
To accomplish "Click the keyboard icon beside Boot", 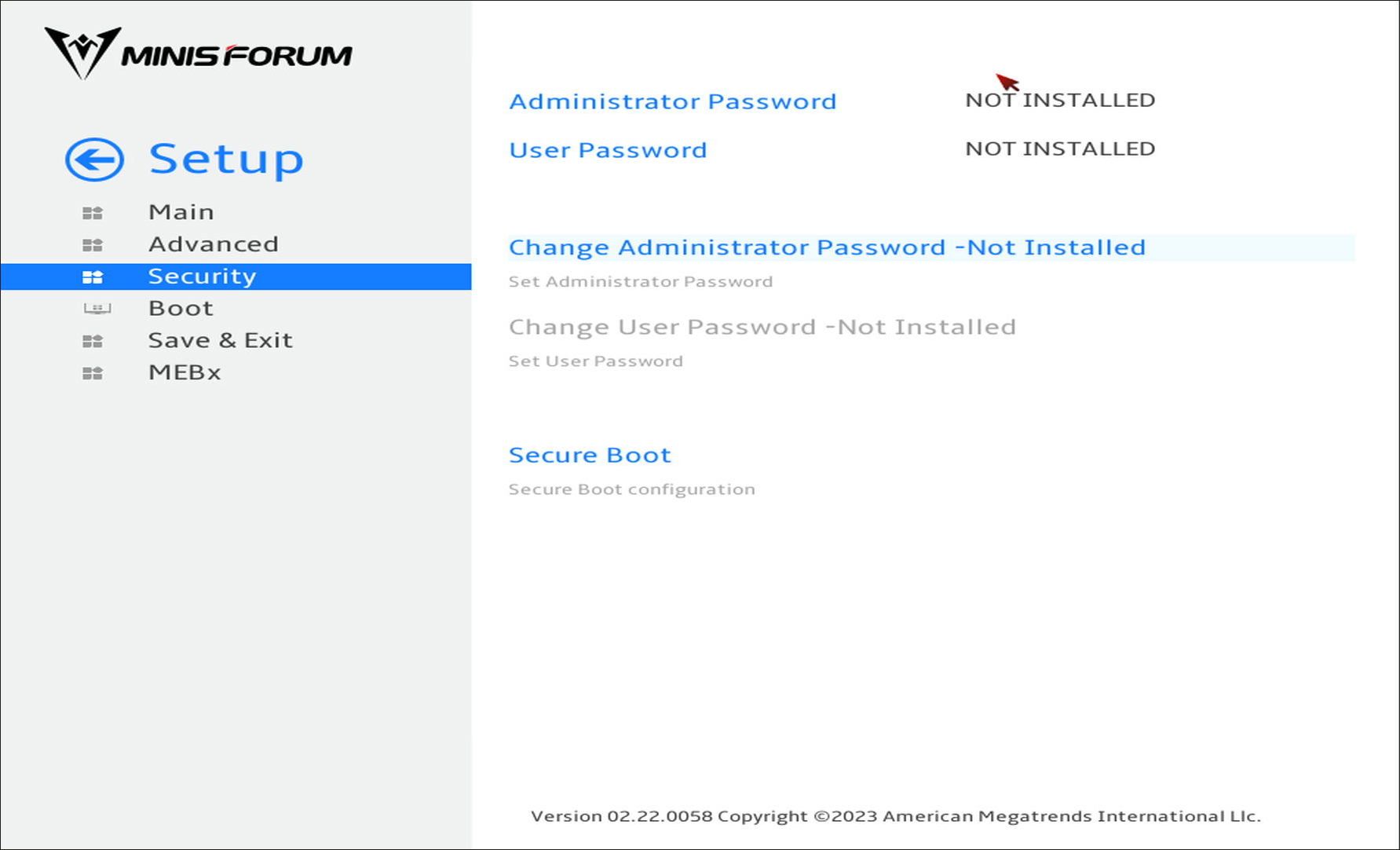I will (x=97, y=309).
